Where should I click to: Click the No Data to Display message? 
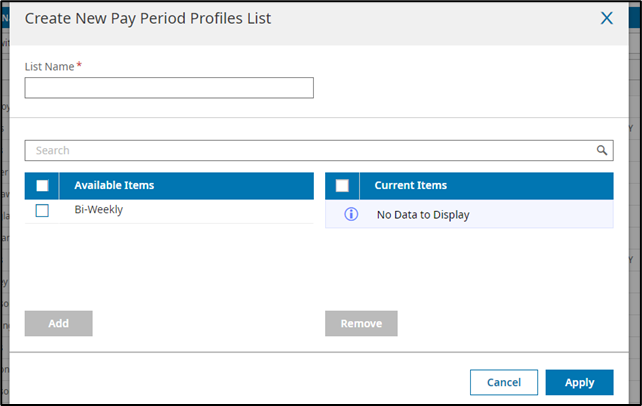pos(423,214)
